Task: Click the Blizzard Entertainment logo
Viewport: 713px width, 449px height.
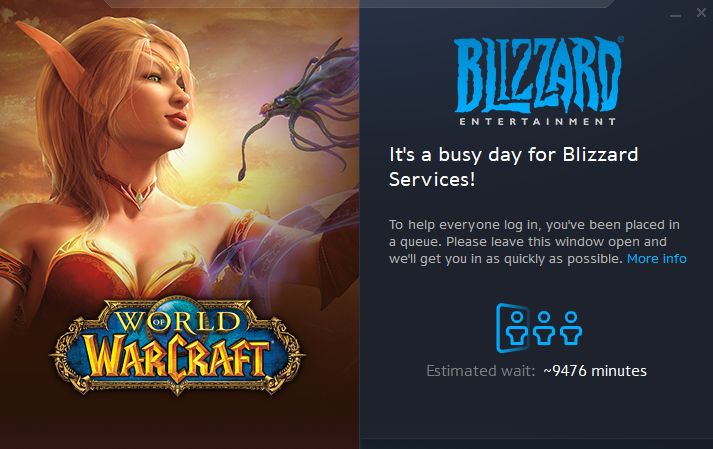Action: pyautogui.click(x=539, y=81)
